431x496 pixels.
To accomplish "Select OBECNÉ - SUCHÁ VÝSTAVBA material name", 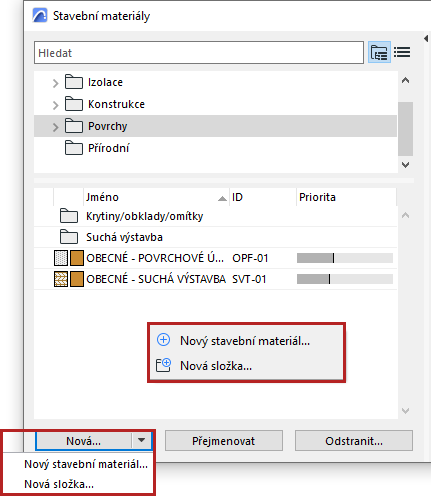I will click(x=156, y=279).
